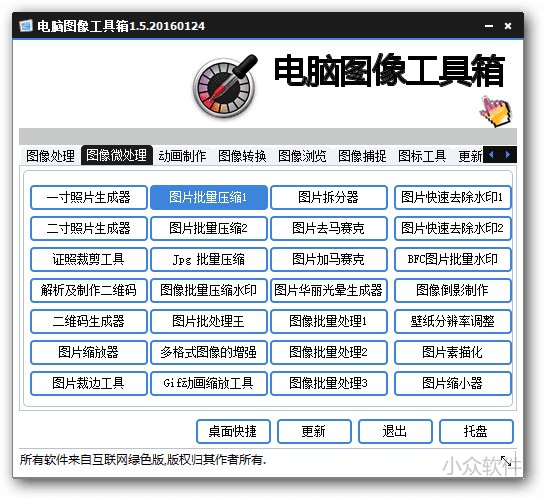Close the 电脑图像工具箱 window

508,26
